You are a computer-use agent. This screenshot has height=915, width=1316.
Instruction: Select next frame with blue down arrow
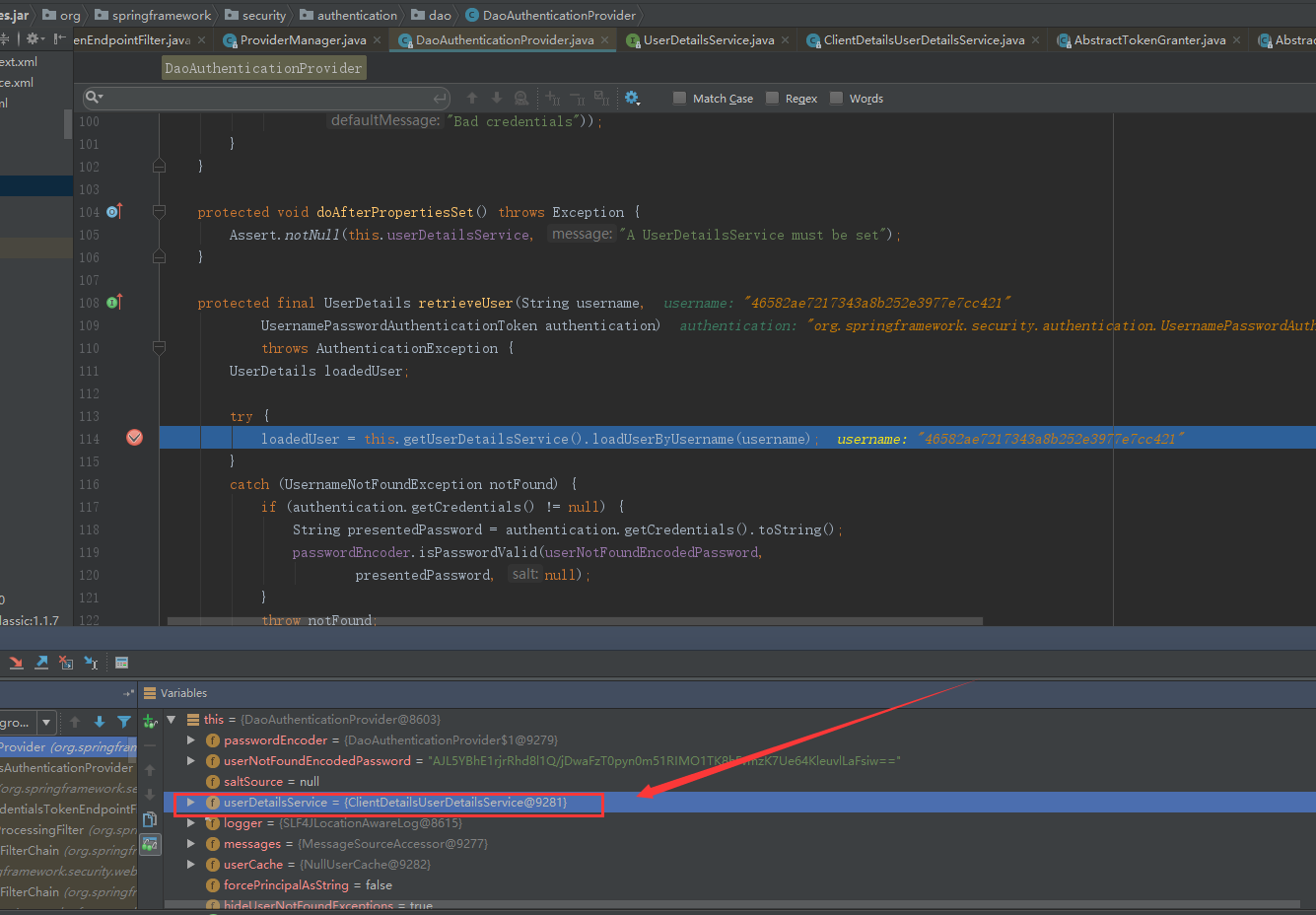pyautogui.click(x=100, y=722)
